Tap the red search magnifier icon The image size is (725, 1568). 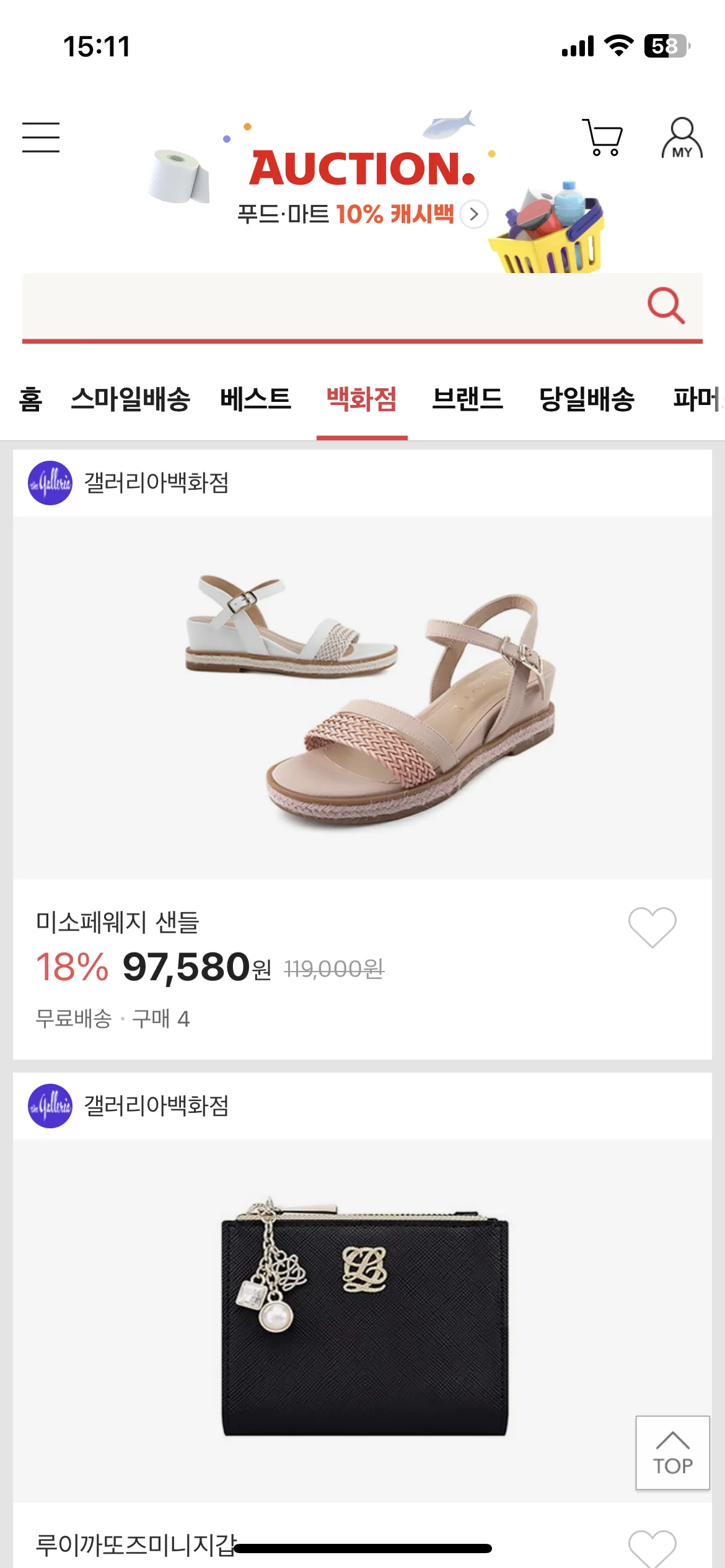click(666, 305)
